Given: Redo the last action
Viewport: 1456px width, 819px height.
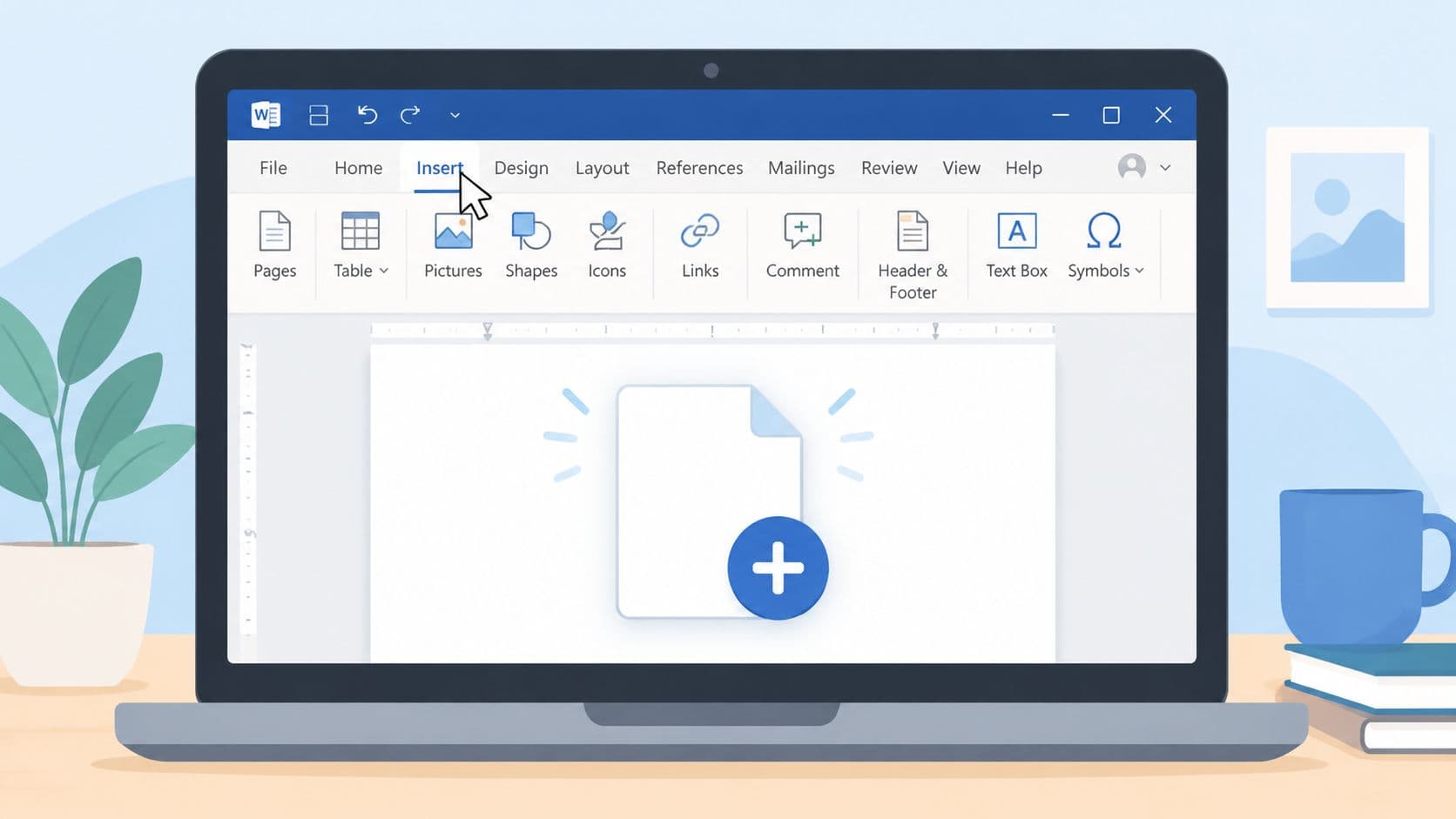Looking at the screenshot, I should [x=410, y=115].
